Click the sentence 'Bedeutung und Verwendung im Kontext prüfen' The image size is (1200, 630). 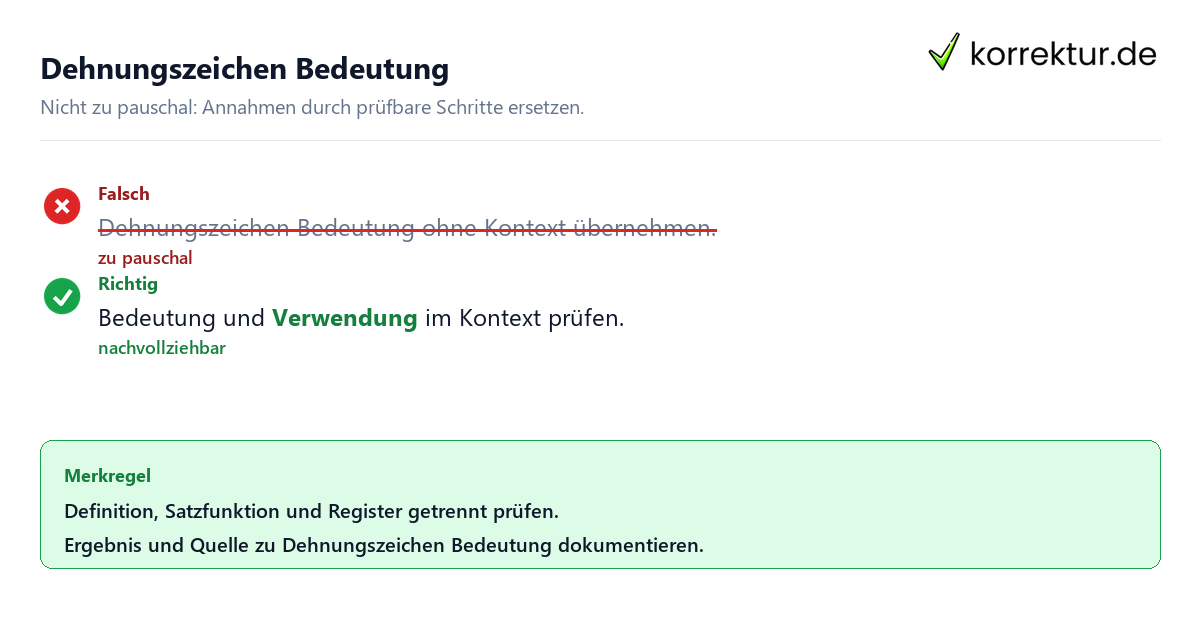361,319
